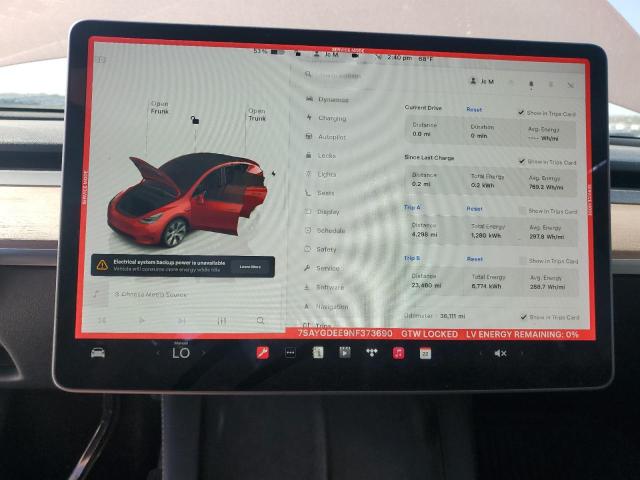Tap the media search magnifier icon
640x480 pixels.
pyautogui.click(x=260, y=320)
